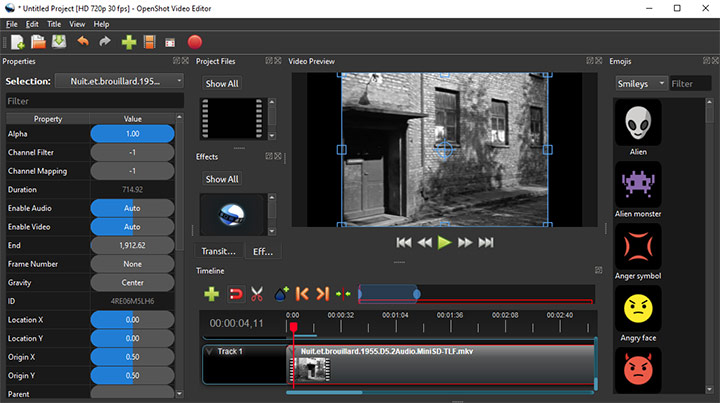Open the Title menu
Screen dimensions: 720x403
[54, 23]
